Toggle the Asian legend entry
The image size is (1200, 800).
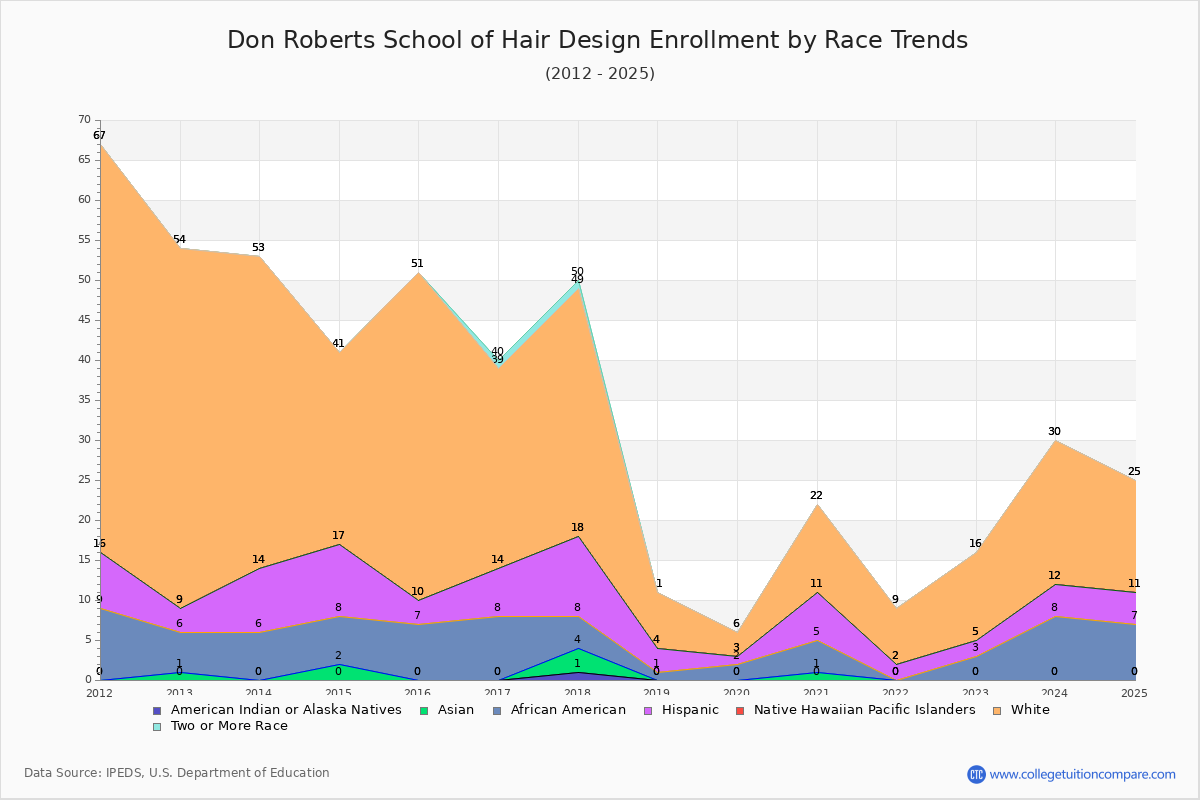tap(447, 710)
